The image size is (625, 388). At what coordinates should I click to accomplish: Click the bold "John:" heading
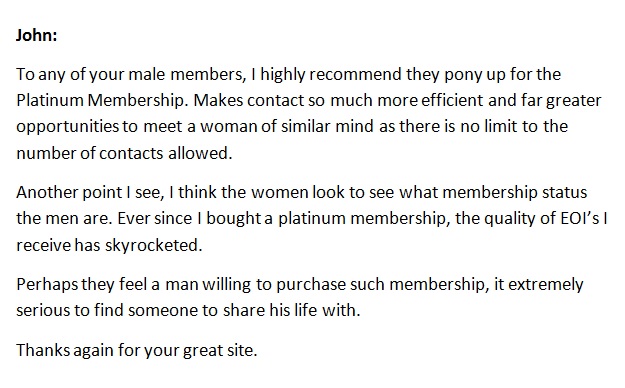pyautogui.click(x=36, y=35)
